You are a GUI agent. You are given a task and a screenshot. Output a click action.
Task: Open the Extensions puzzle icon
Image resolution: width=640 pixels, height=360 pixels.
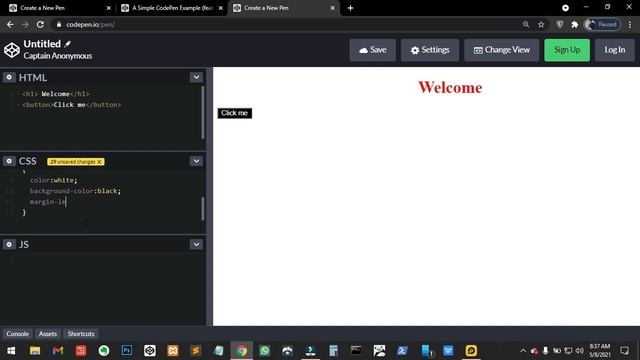pos(575,24)
